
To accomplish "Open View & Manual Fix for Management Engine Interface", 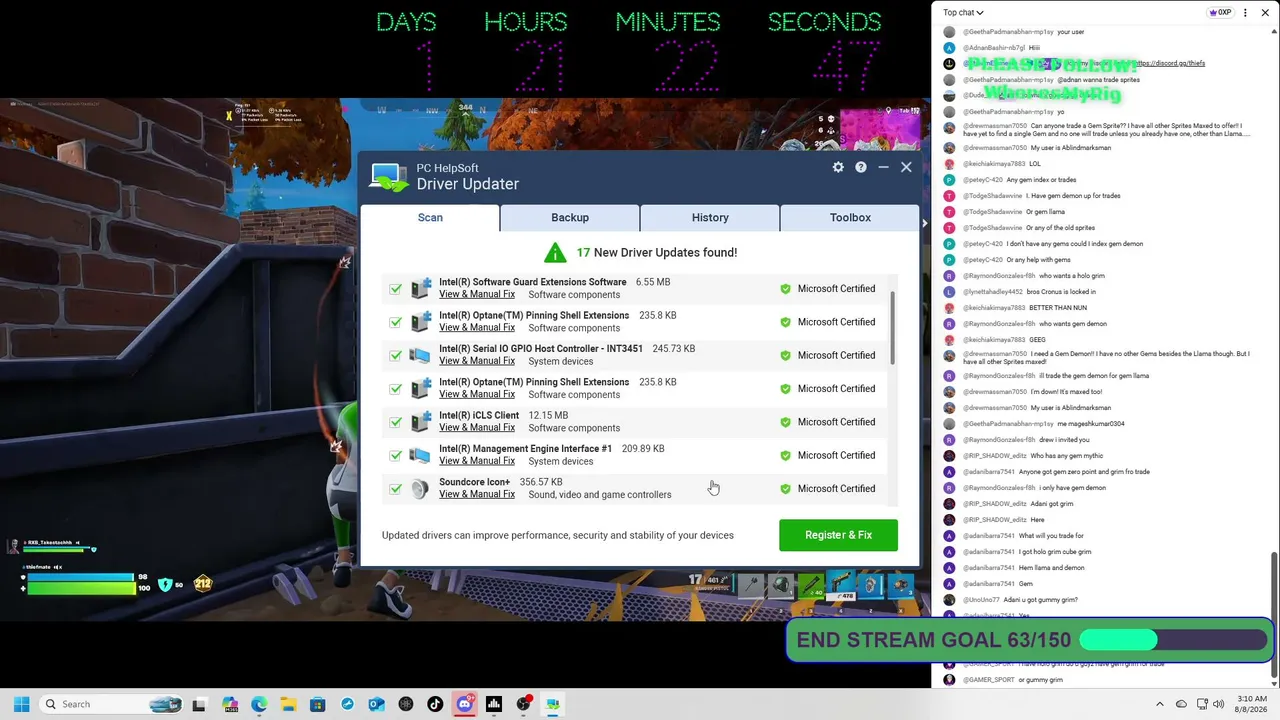I will [477, 461].
